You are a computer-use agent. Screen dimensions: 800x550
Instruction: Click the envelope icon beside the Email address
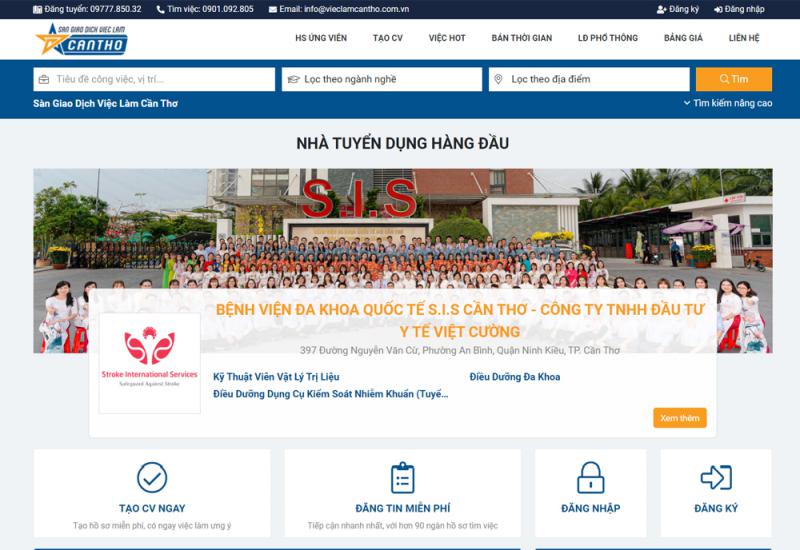click(x=273, y=9)
